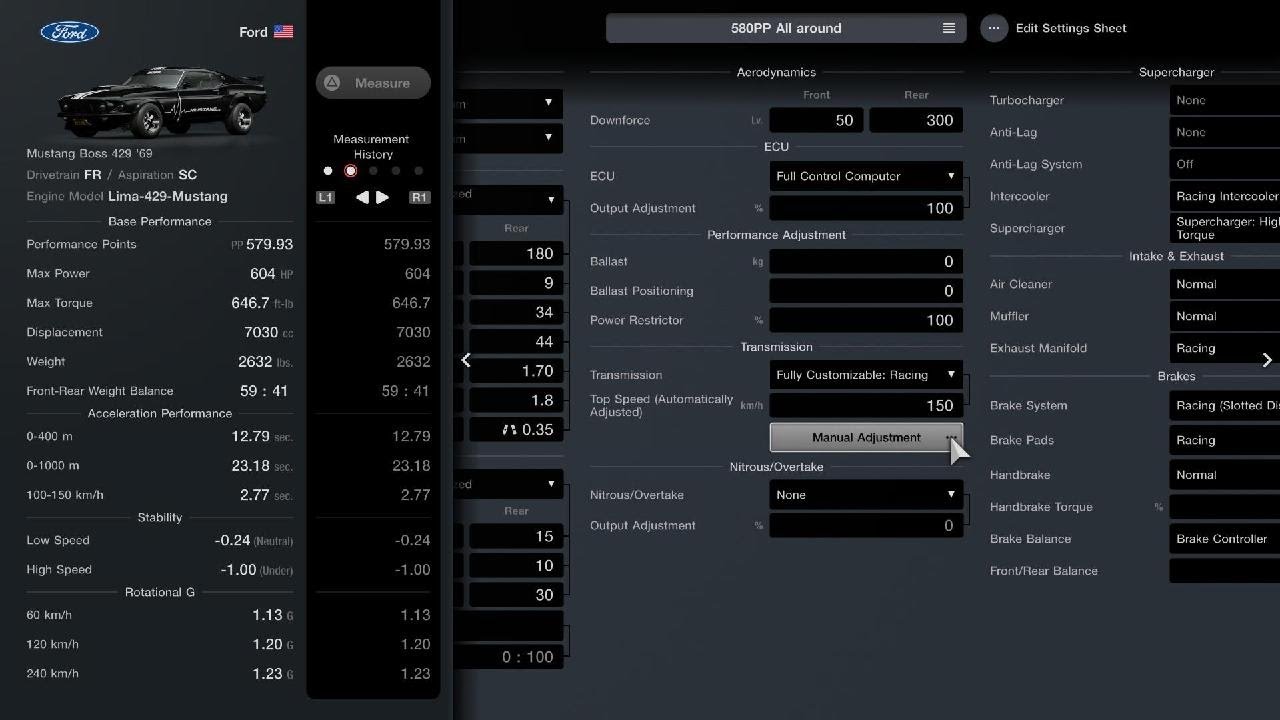Select the Rear column field showing 15
The image size is (1280, 720).
point(516,536)
